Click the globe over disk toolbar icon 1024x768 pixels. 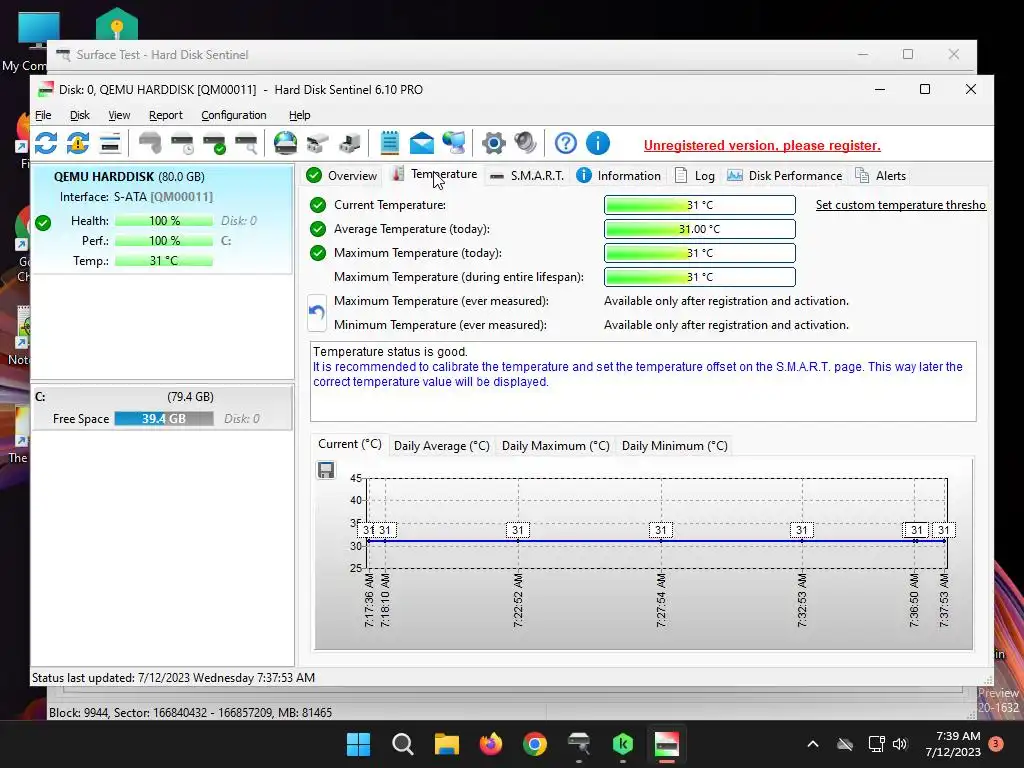tap(285, 143)
